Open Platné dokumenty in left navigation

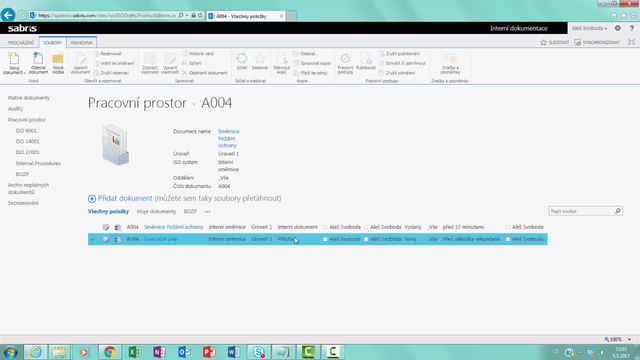click(x=29, y=98)
